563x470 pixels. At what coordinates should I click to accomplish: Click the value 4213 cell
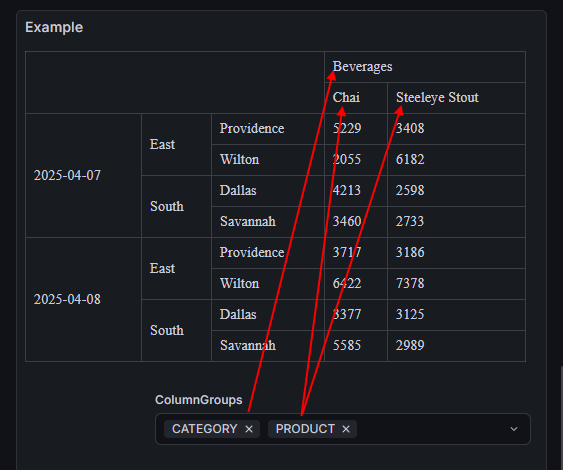(356, 191)
